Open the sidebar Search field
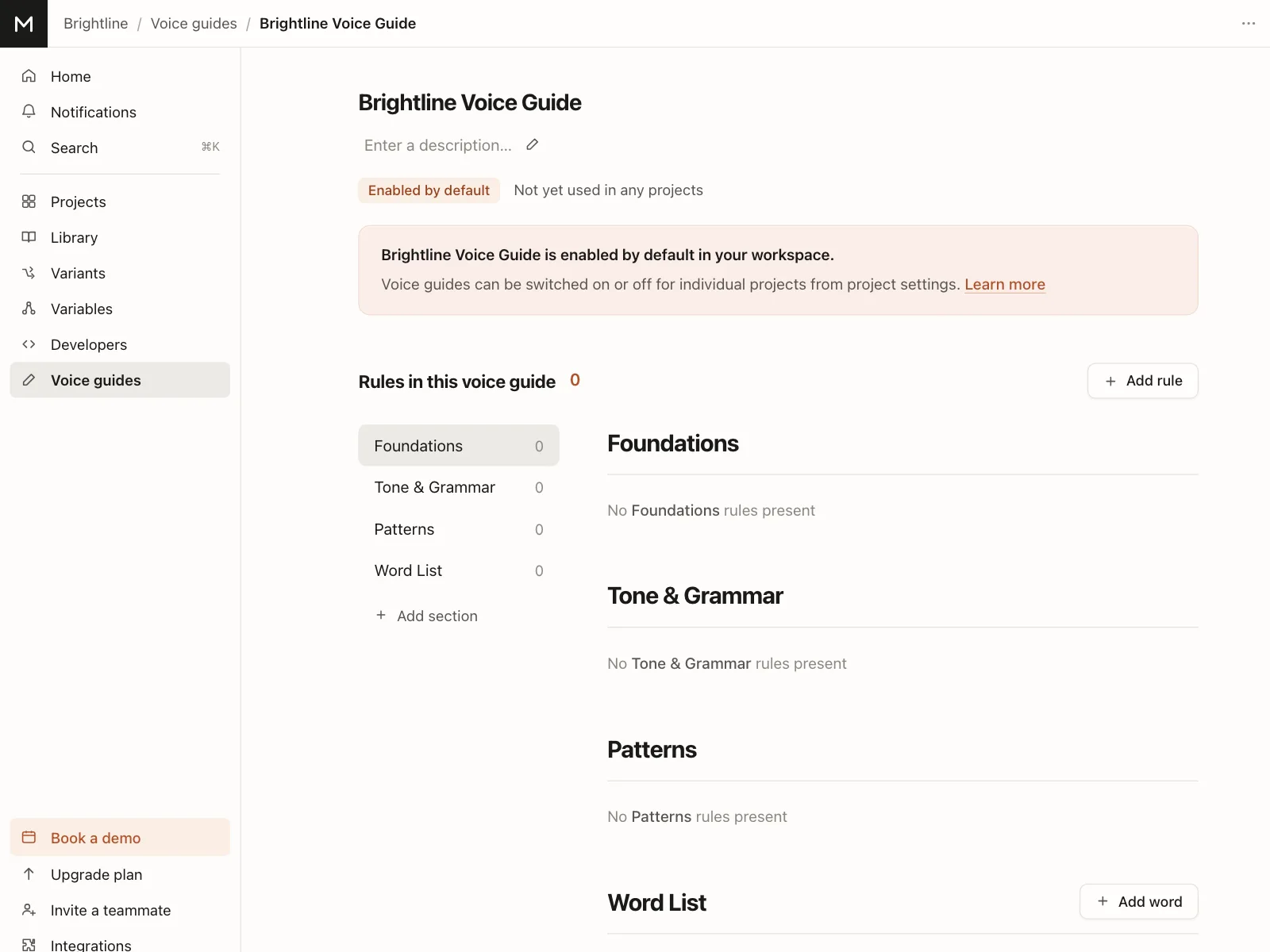 click(120, 148)
